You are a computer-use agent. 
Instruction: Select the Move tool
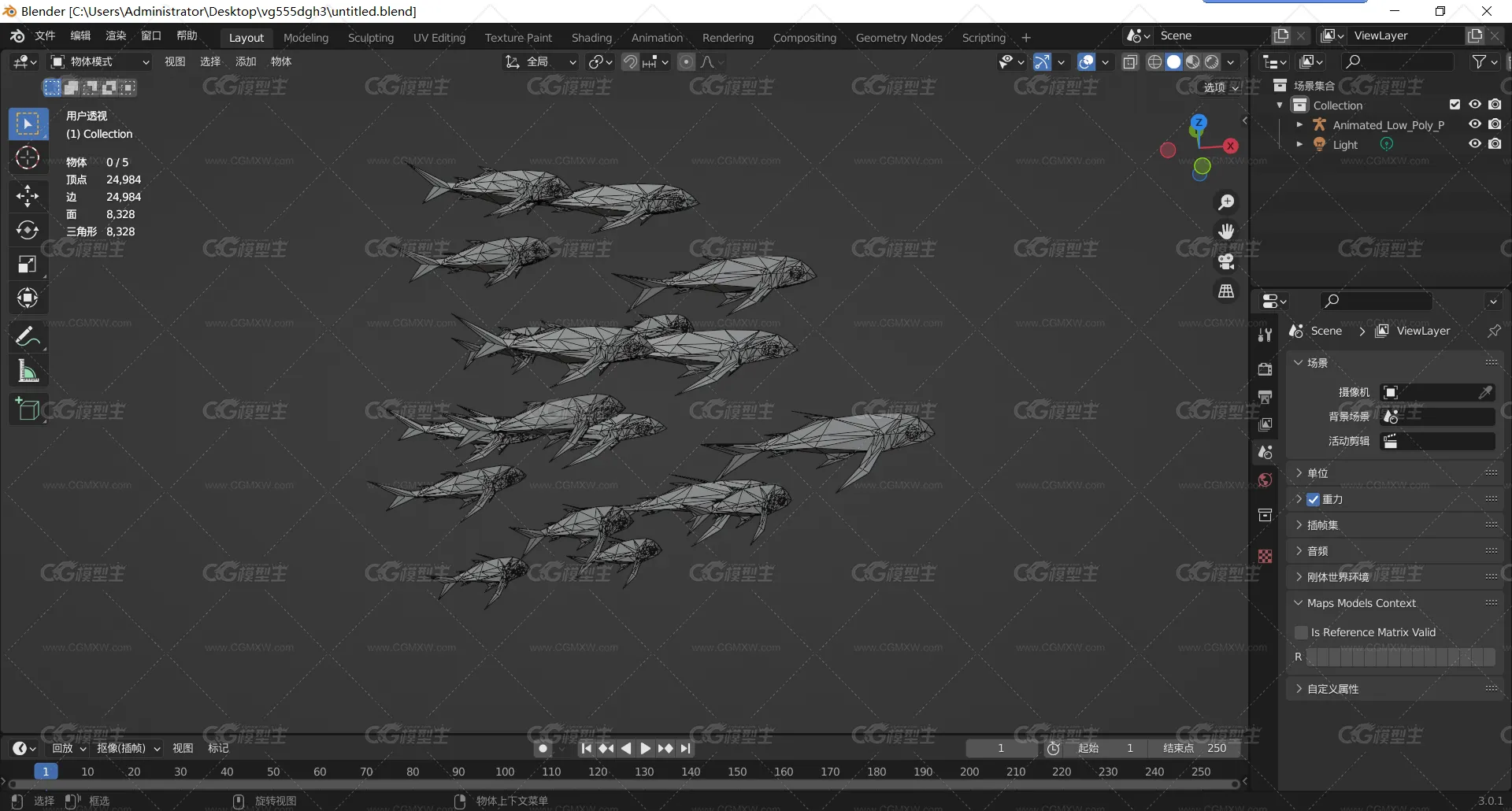pos(28,196)
